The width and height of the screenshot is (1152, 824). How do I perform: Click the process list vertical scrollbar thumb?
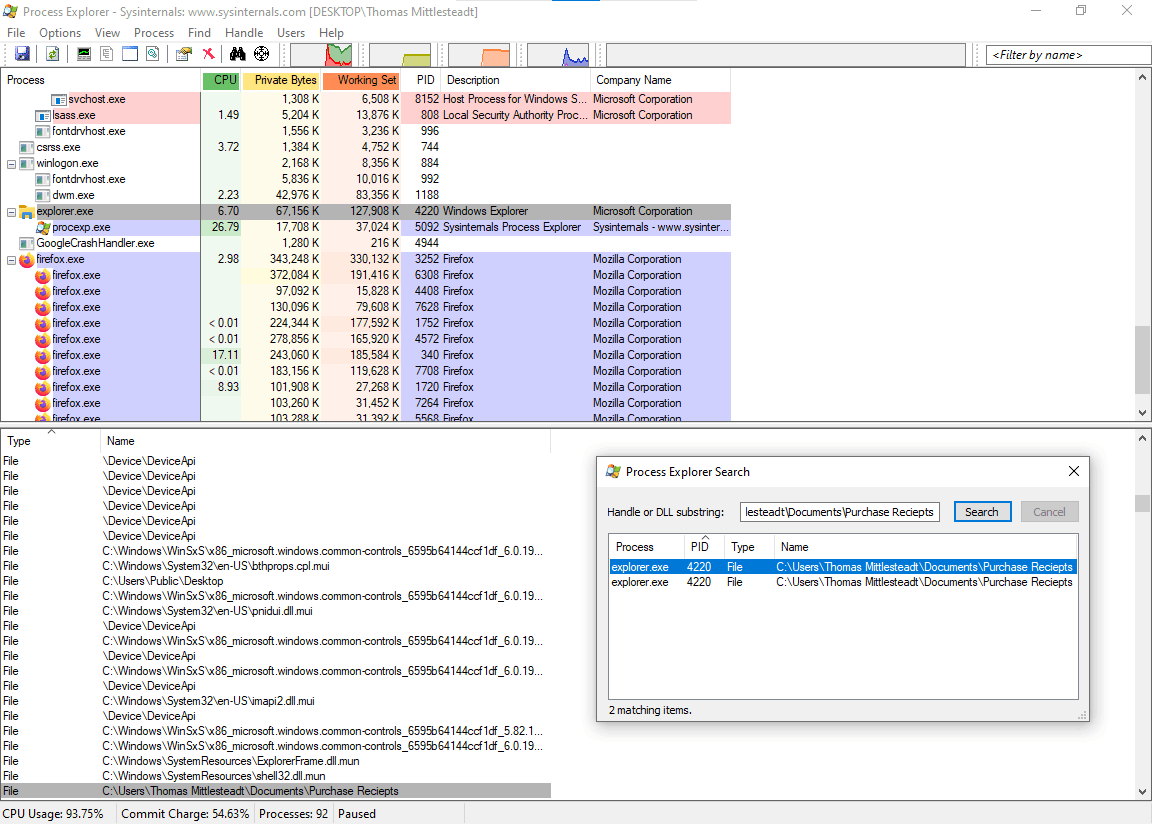[1142, 361]
